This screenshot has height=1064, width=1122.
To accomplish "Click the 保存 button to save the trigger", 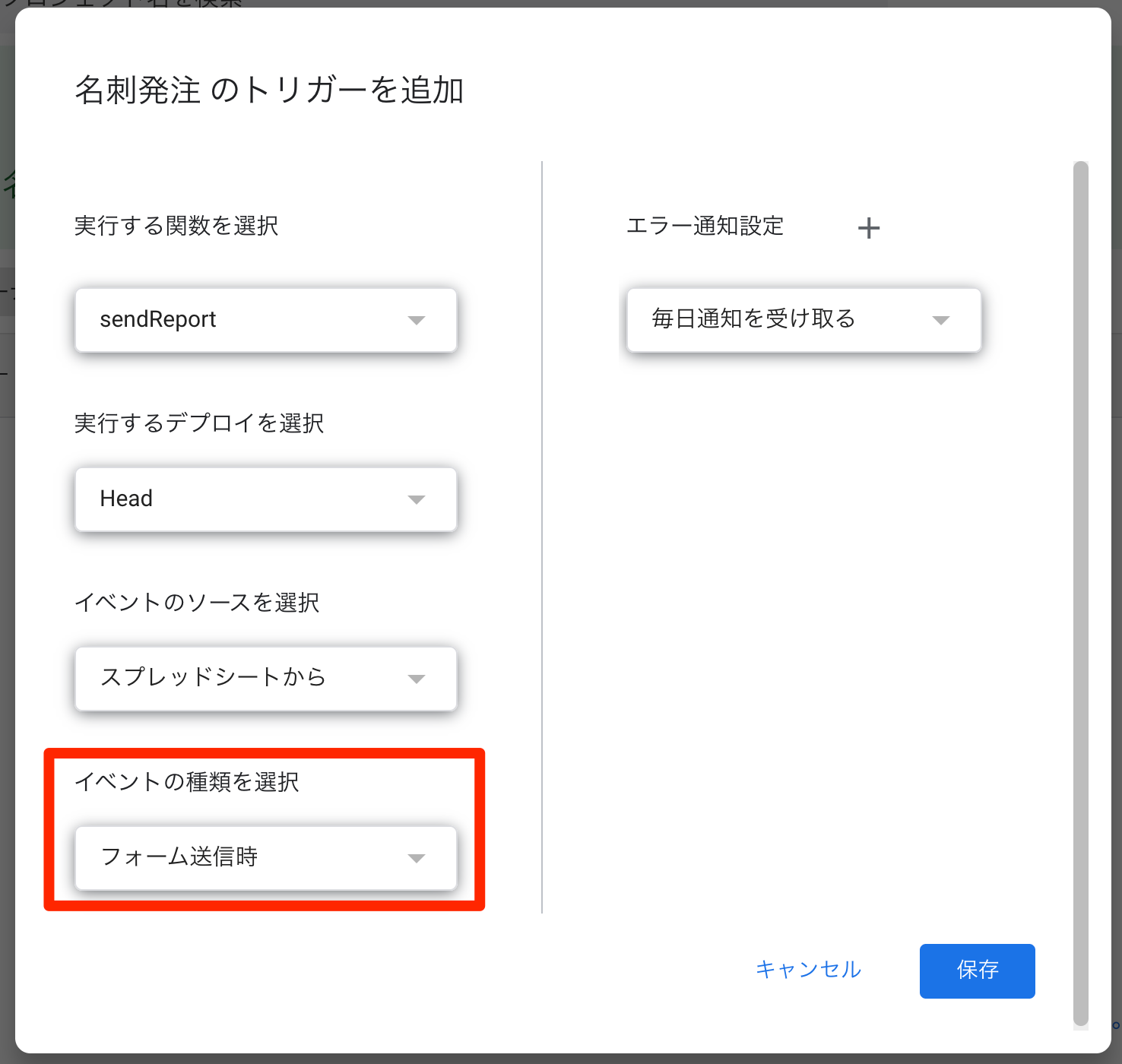I will [x=977, y=971].
